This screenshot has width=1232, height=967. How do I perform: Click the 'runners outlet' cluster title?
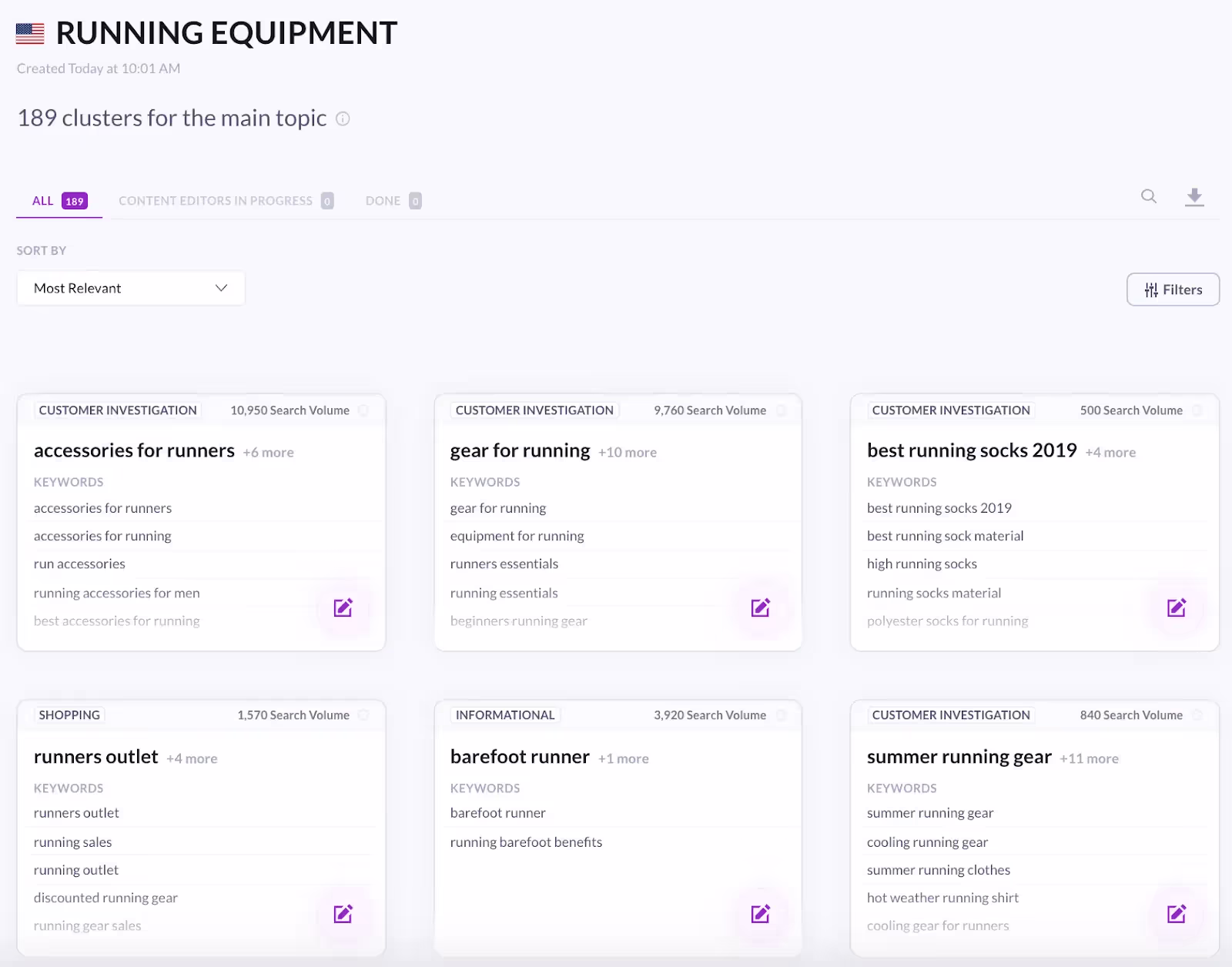[95, 757]
